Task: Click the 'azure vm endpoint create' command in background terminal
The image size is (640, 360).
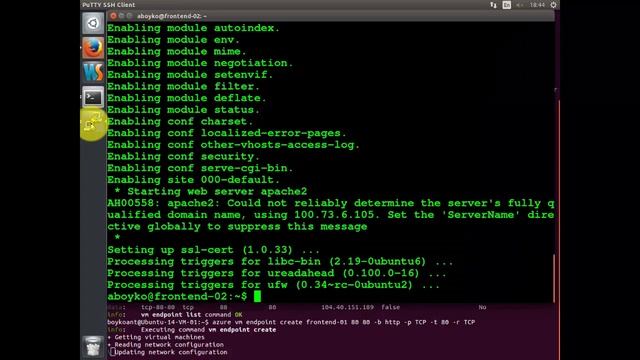Action: coord(343,322)
